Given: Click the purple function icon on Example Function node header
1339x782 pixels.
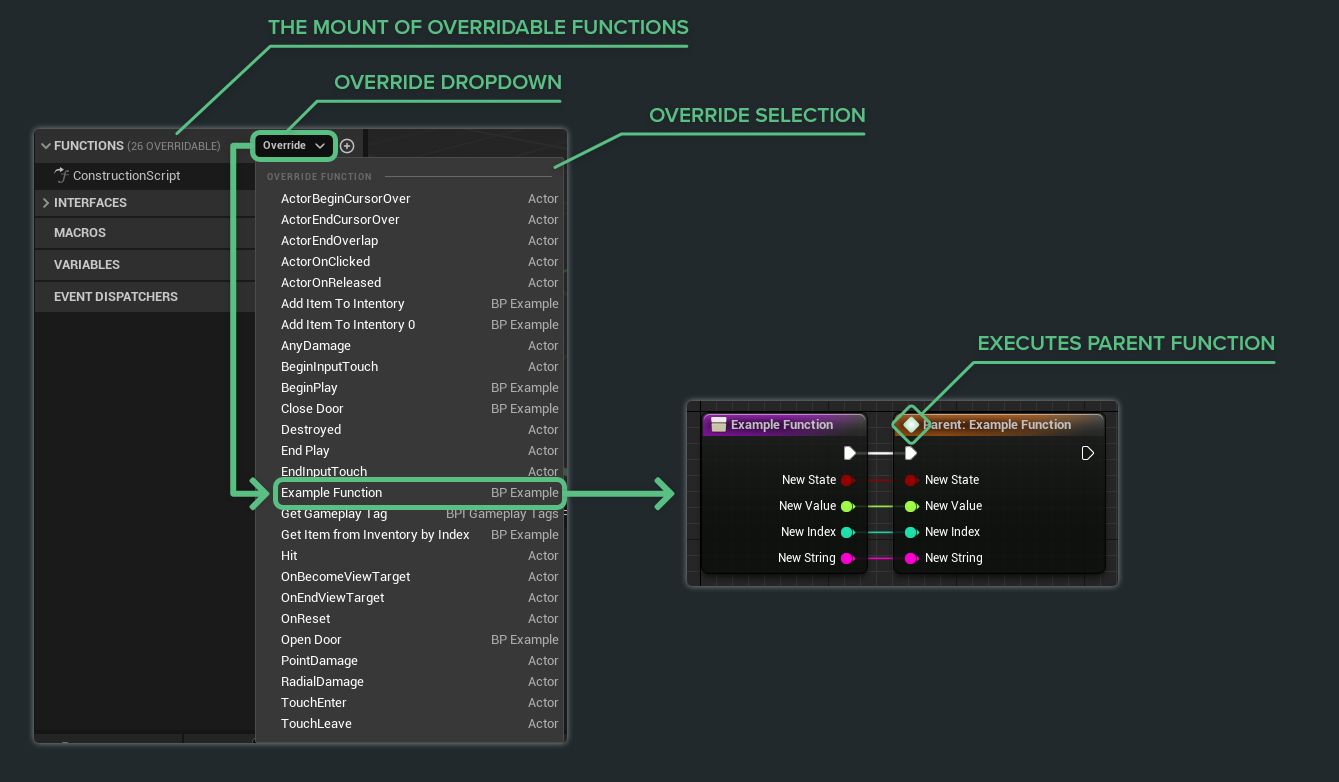Looking at the screenshot, I should pos(718,424).
